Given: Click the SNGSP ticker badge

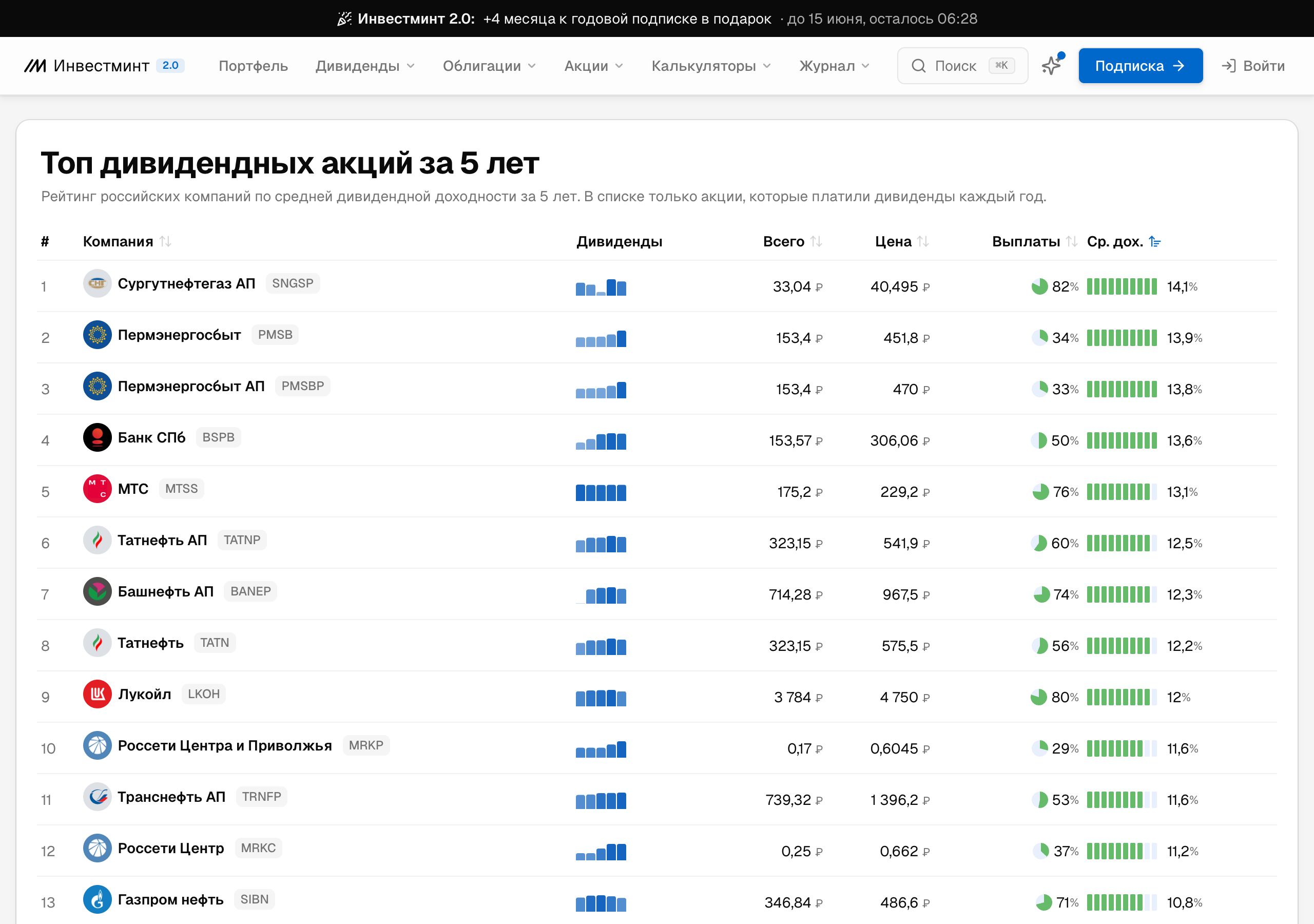Looking at the screenshot, I should 293,283.
